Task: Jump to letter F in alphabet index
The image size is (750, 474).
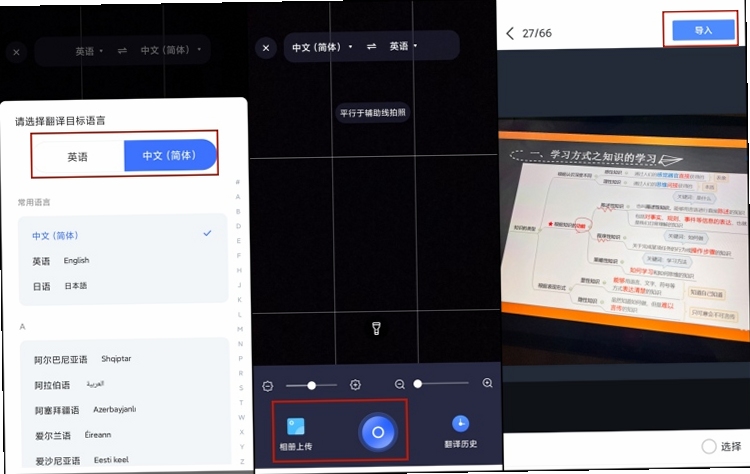Action: pos(239,255)
